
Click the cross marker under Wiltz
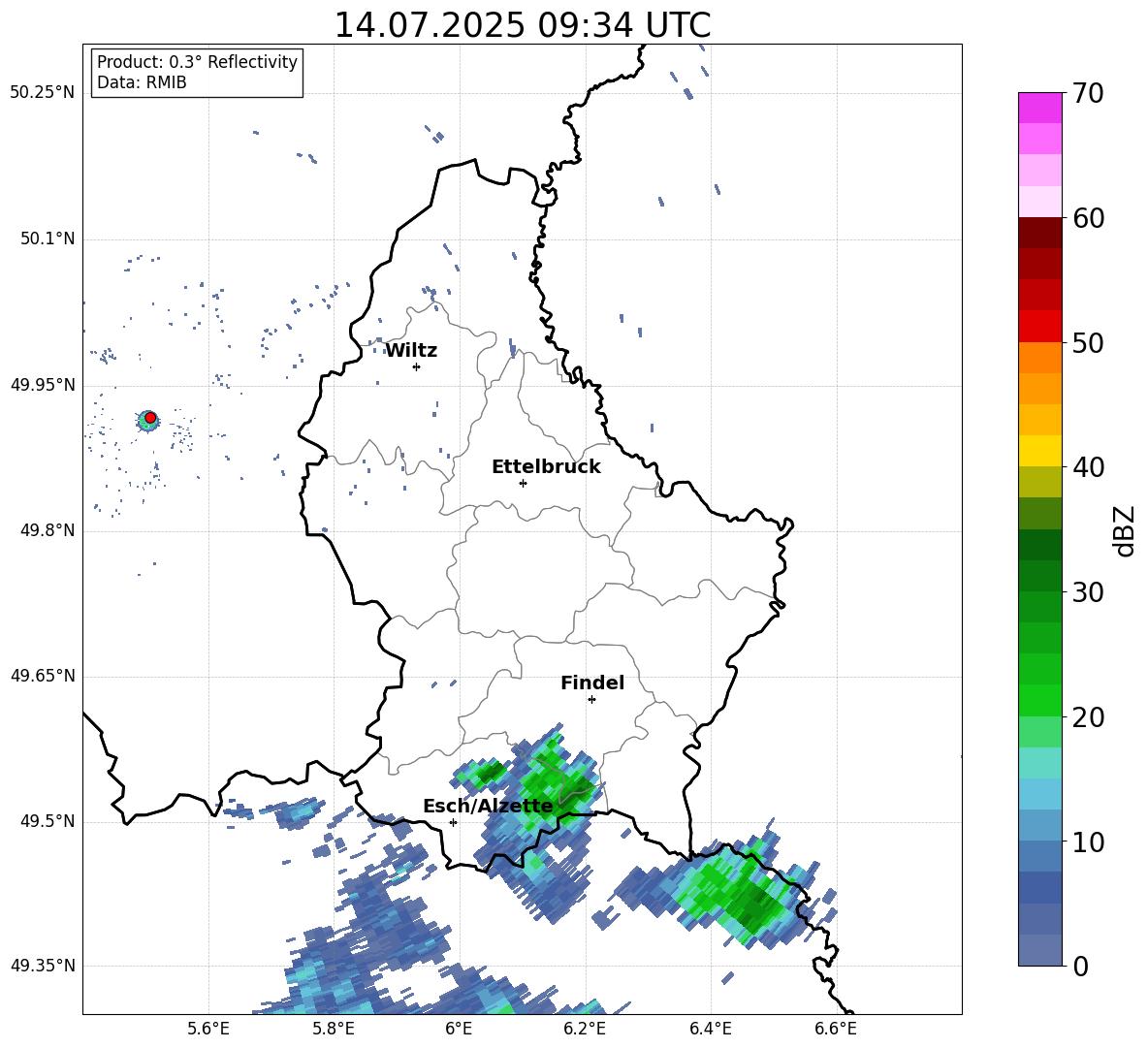(417, 366)
